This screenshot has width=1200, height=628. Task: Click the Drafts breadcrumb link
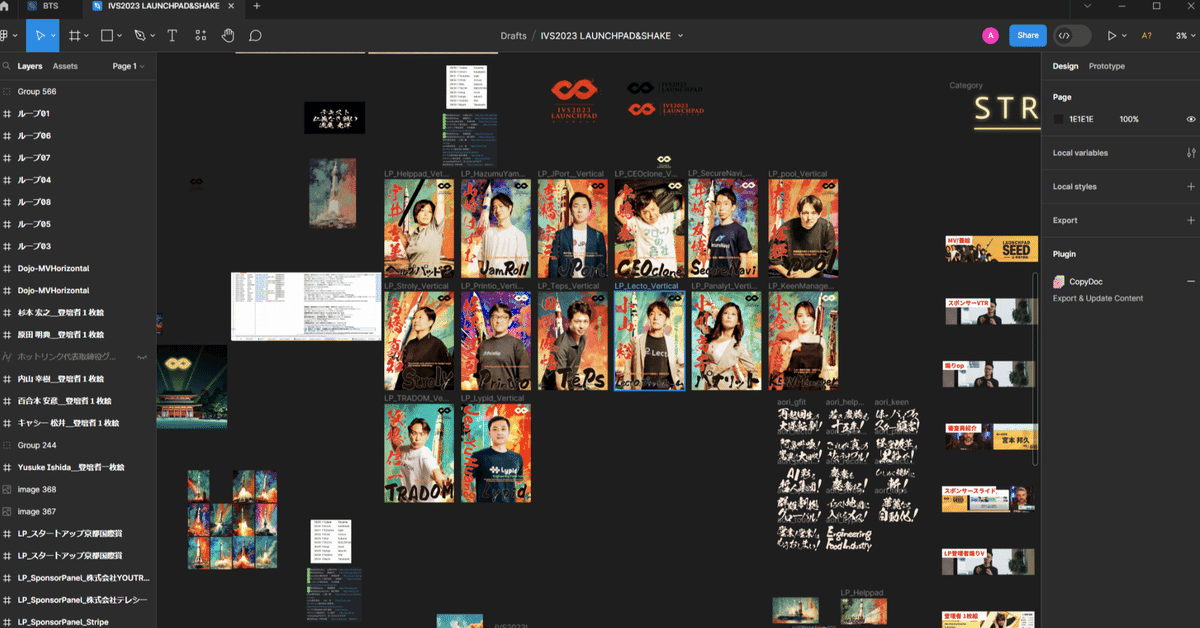click(x=513, y=35)
